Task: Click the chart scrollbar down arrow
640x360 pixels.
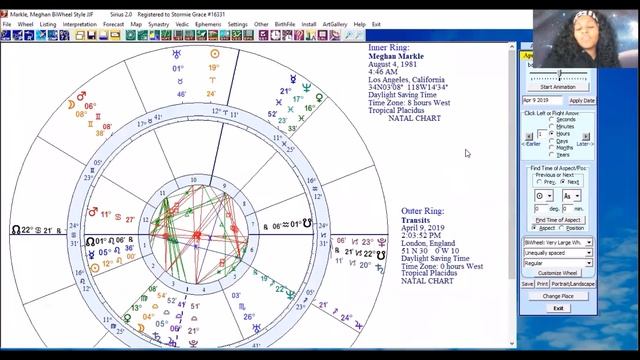Action: [512, 344]
